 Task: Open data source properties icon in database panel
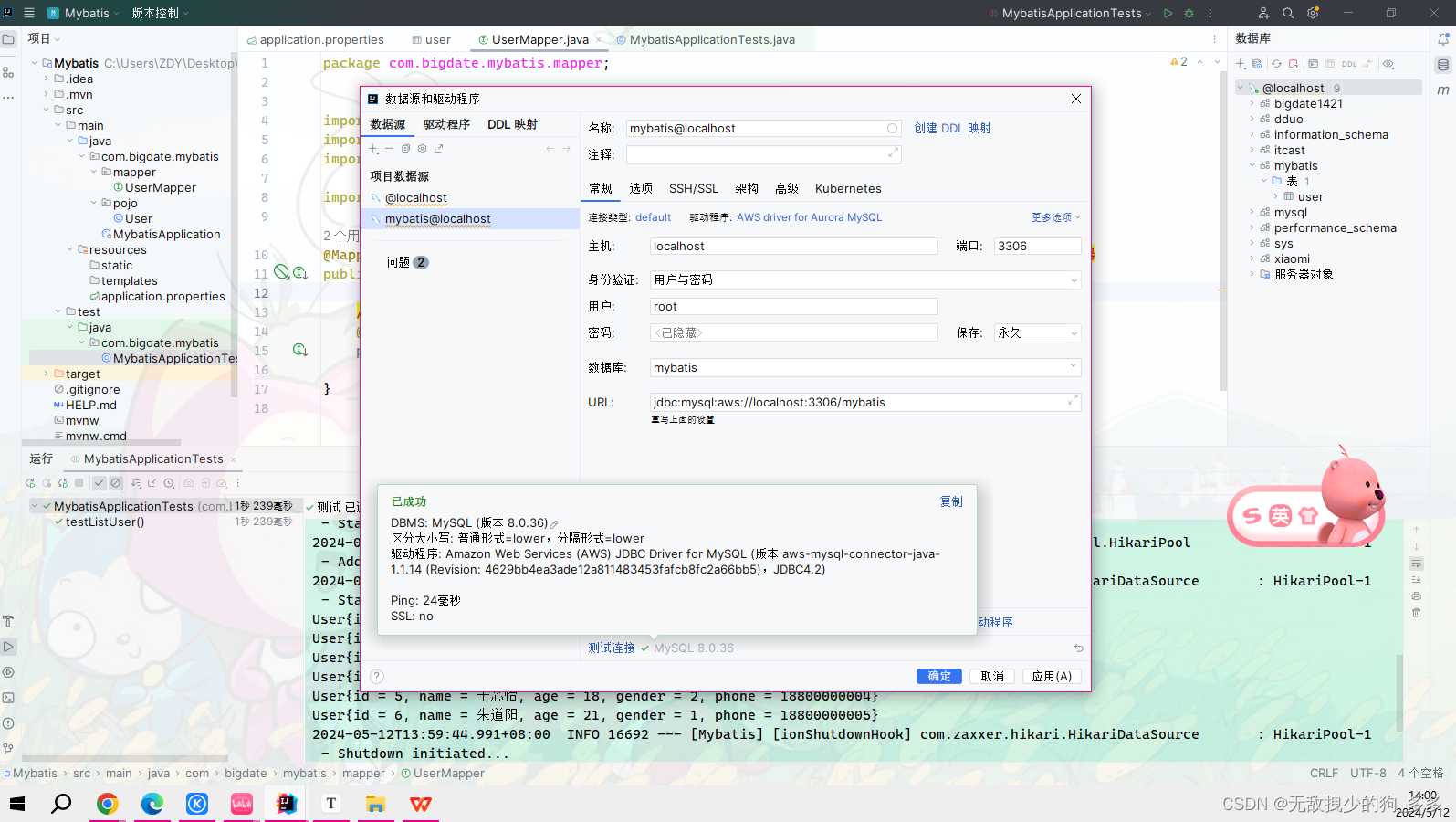pyautogui.click(x=1257, y=64)
